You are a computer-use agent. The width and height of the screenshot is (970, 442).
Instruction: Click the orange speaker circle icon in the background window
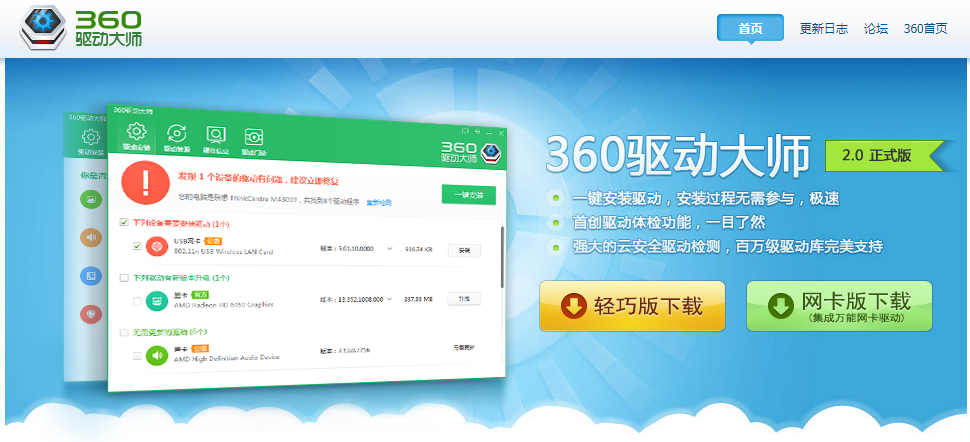91,237
